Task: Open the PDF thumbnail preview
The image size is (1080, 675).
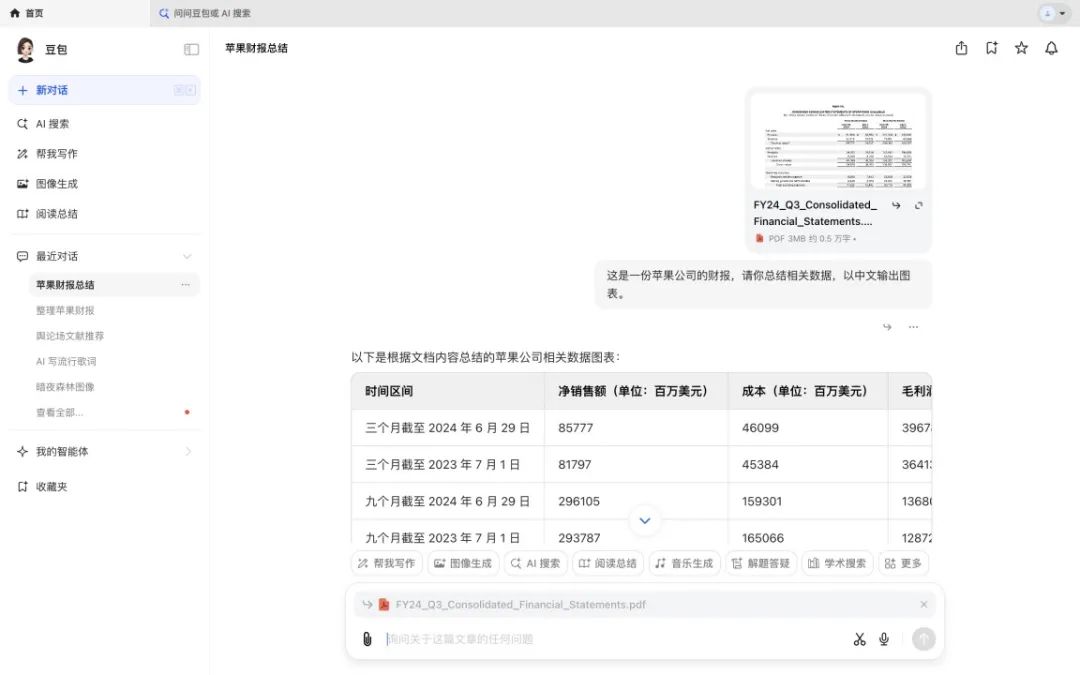Action: point(838,141)
